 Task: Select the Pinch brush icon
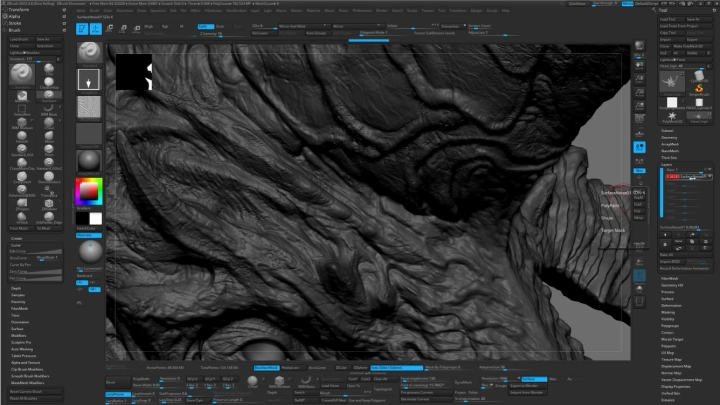49,150
